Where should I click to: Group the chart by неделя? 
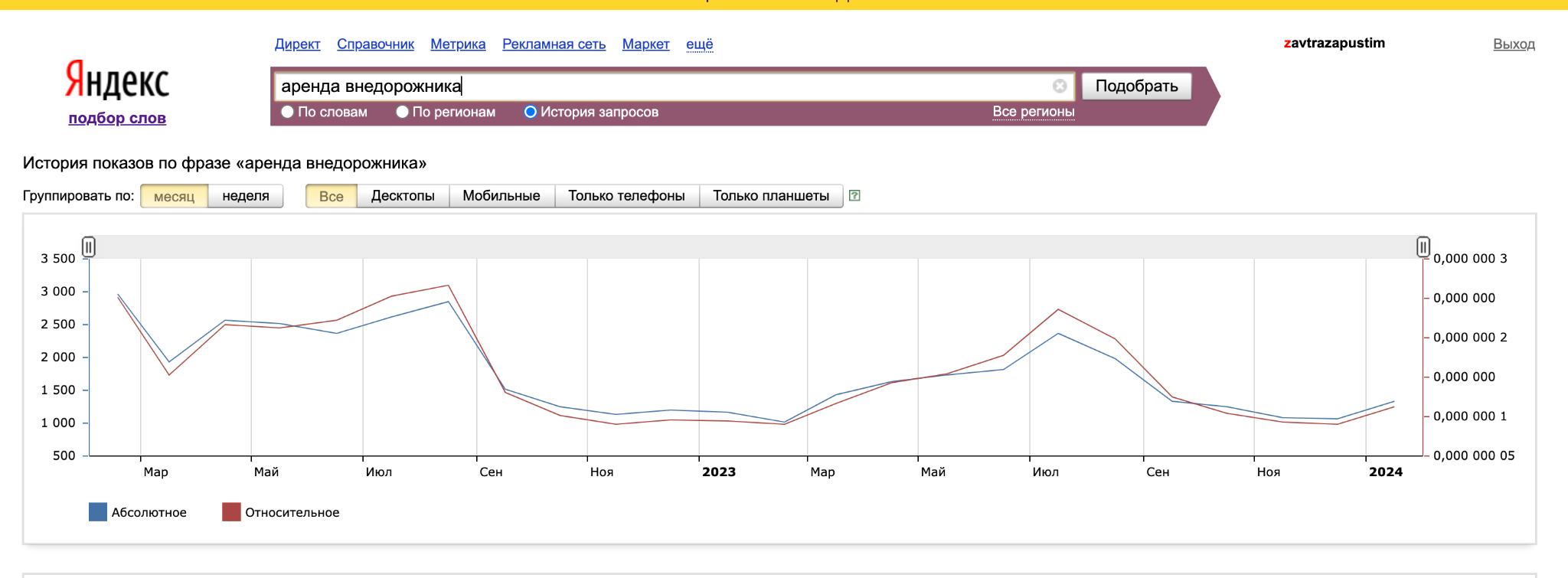pos(245,196)
